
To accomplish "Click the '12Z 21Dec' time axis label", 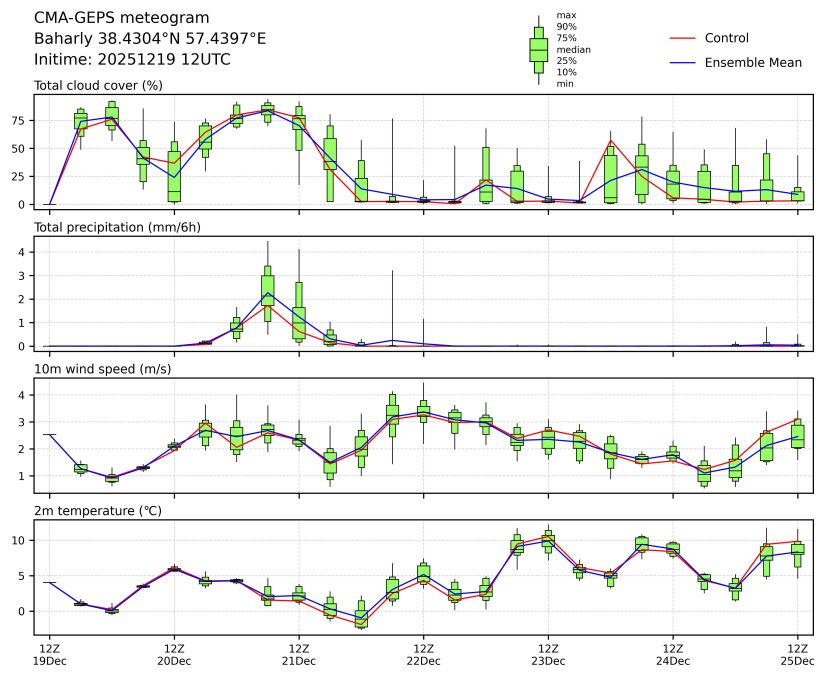I will (x=299, y=655).
